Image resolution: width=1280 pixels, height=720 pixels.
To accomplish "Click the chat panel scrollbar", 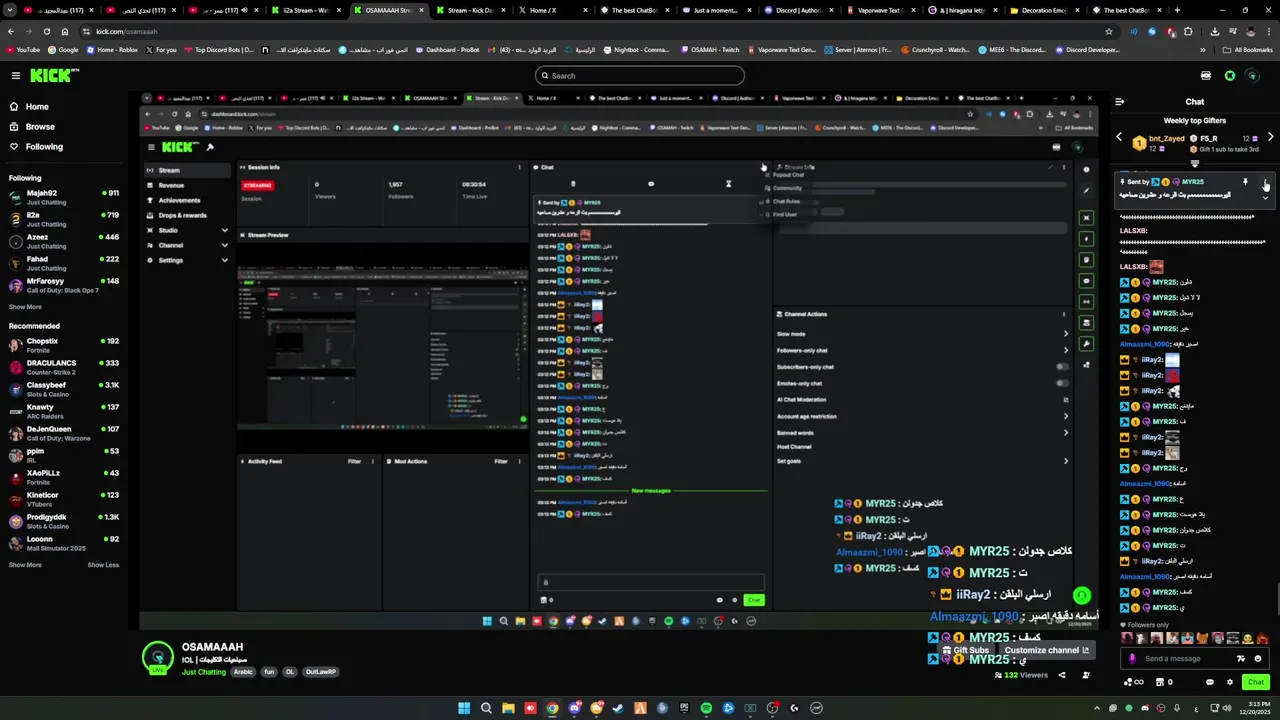I will pyautogui.click(x=1277, y=598).
